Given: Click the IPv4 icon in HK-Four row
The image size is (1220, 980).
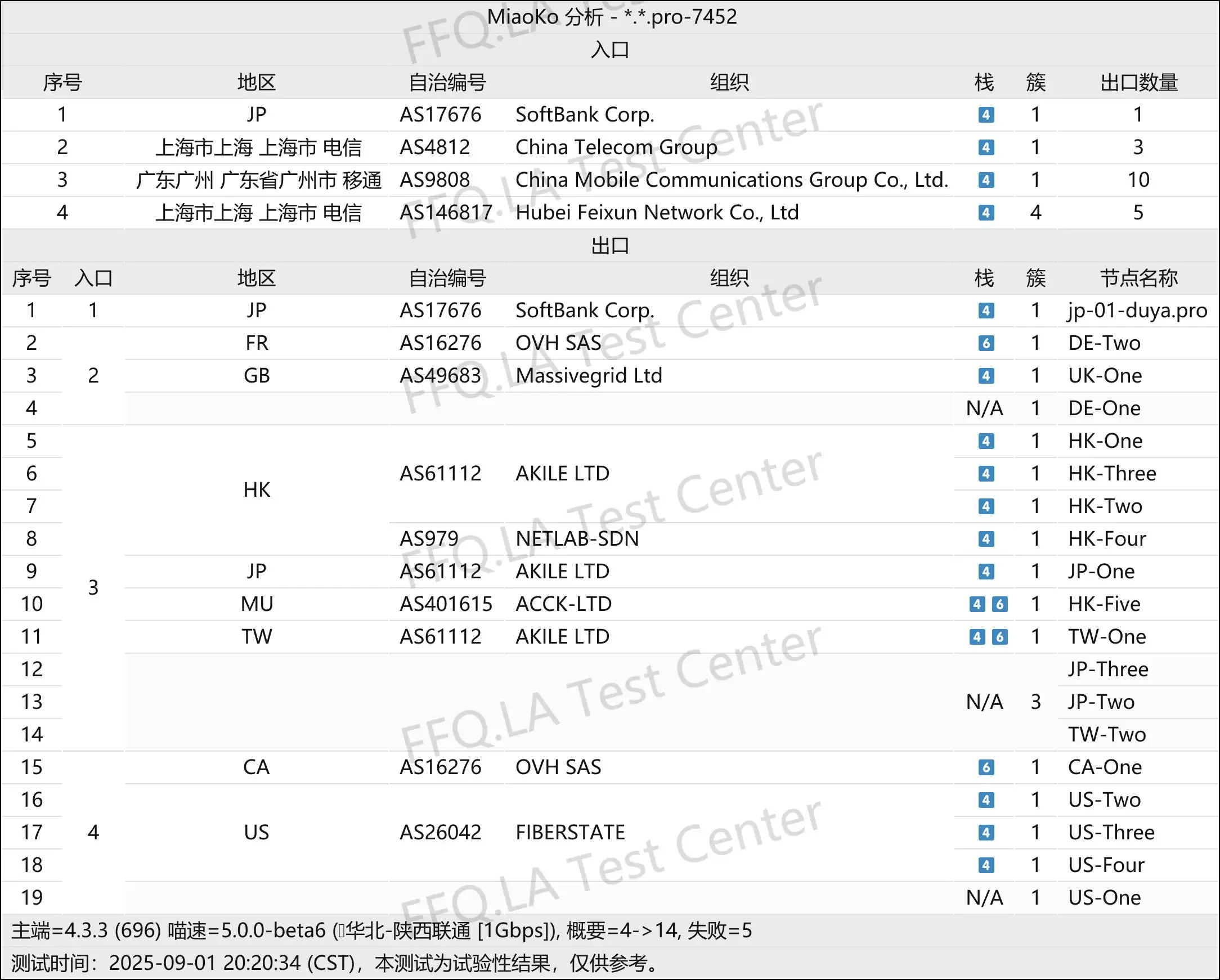Looking at the screenshot, I should (986, 540).
